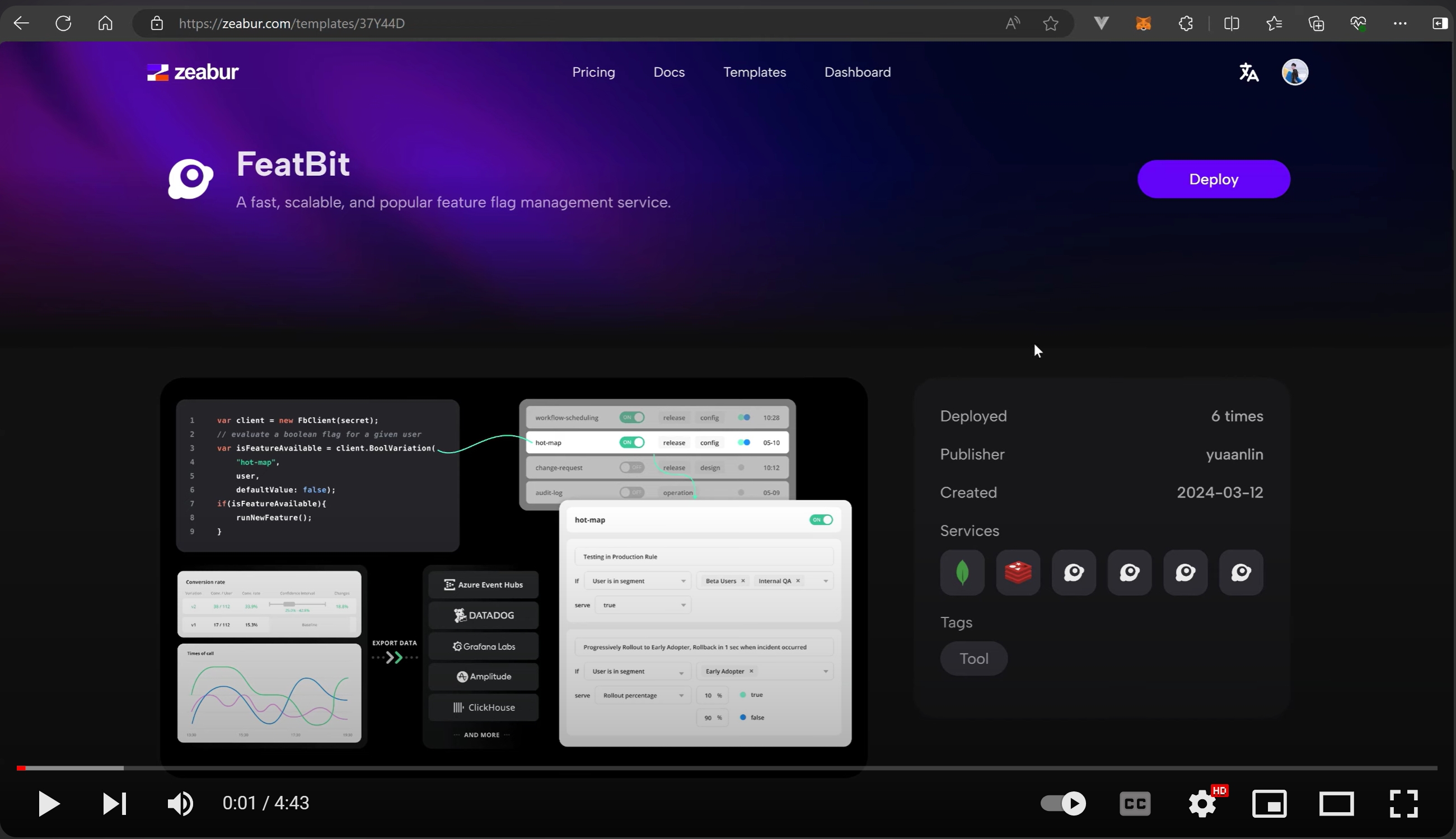The height and width of the screenshot is (839, 1456).
Task: Open the Extensions puzzle icon
Action: coord(1186,23)
